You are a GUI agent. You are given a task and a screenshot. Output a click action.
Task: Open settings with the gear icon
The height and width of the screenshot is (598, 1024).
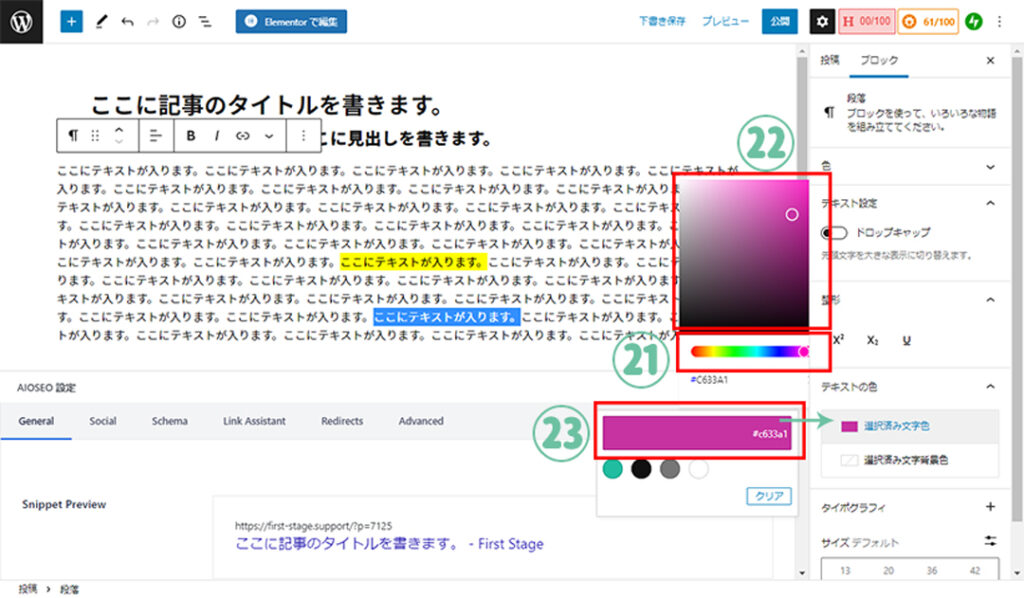coord(821,21)
